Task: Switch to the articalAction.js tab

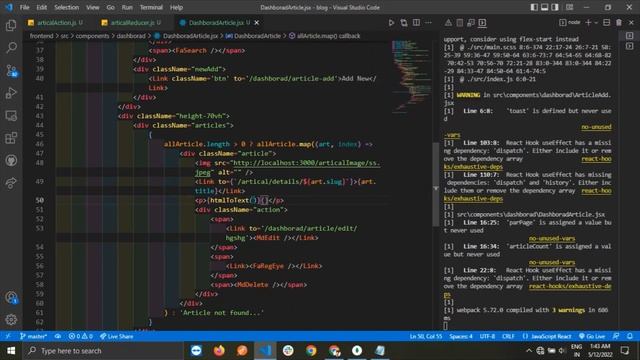Action: pos(56,23)
